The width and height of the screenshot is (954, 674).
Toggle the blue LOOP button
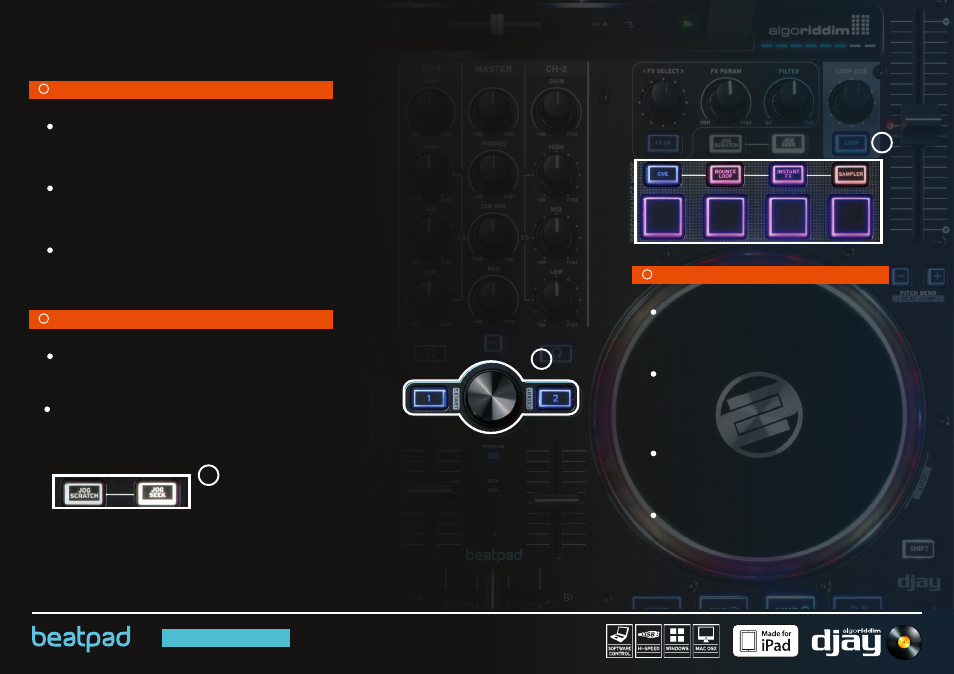pyautogui.click(x=851, y=144)
